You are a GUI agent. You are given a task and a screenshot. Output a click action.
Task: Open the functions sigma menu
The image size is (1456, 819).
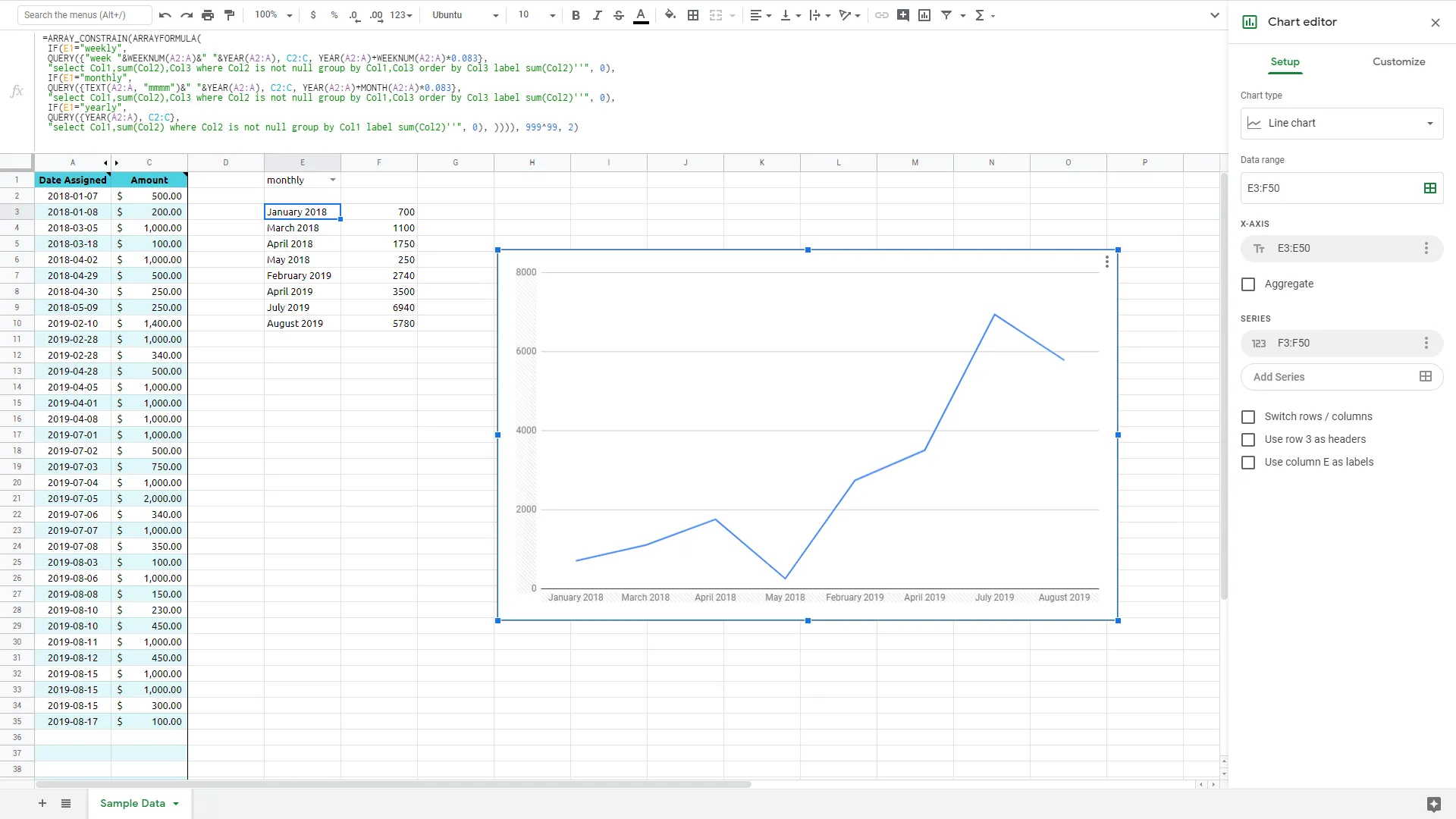click(980, 15)
